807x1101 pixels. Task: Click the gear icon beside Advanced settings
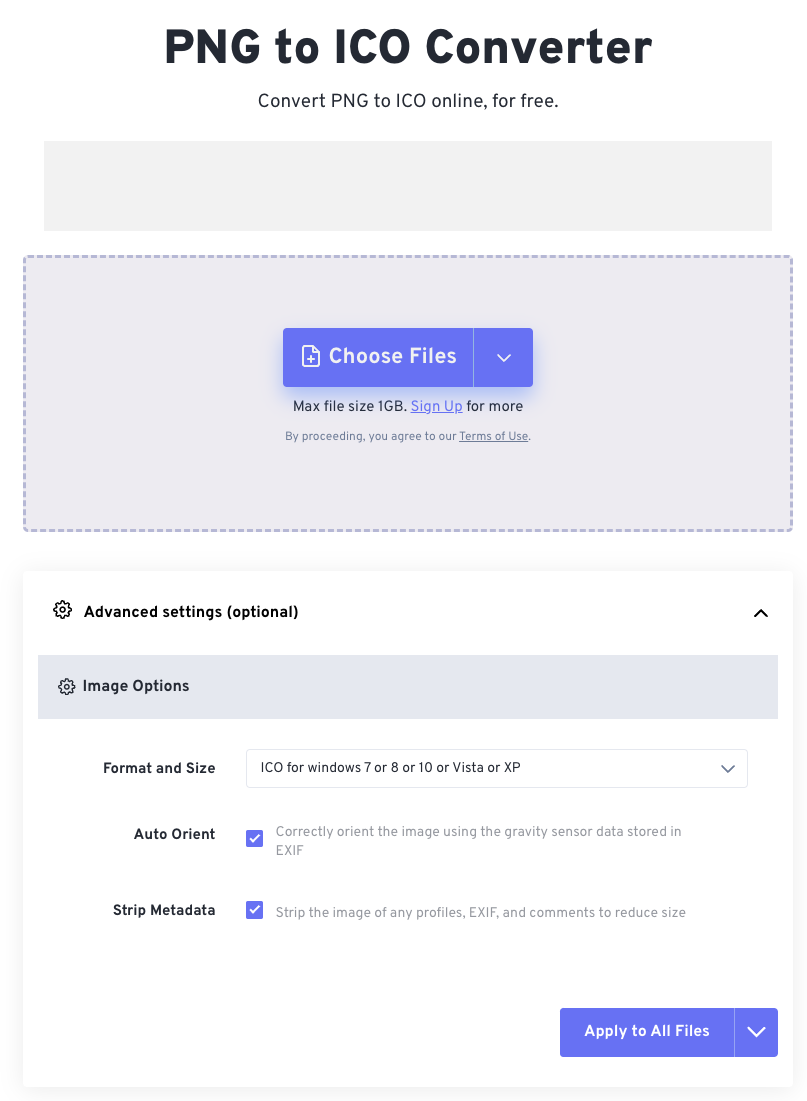[63, 611]
